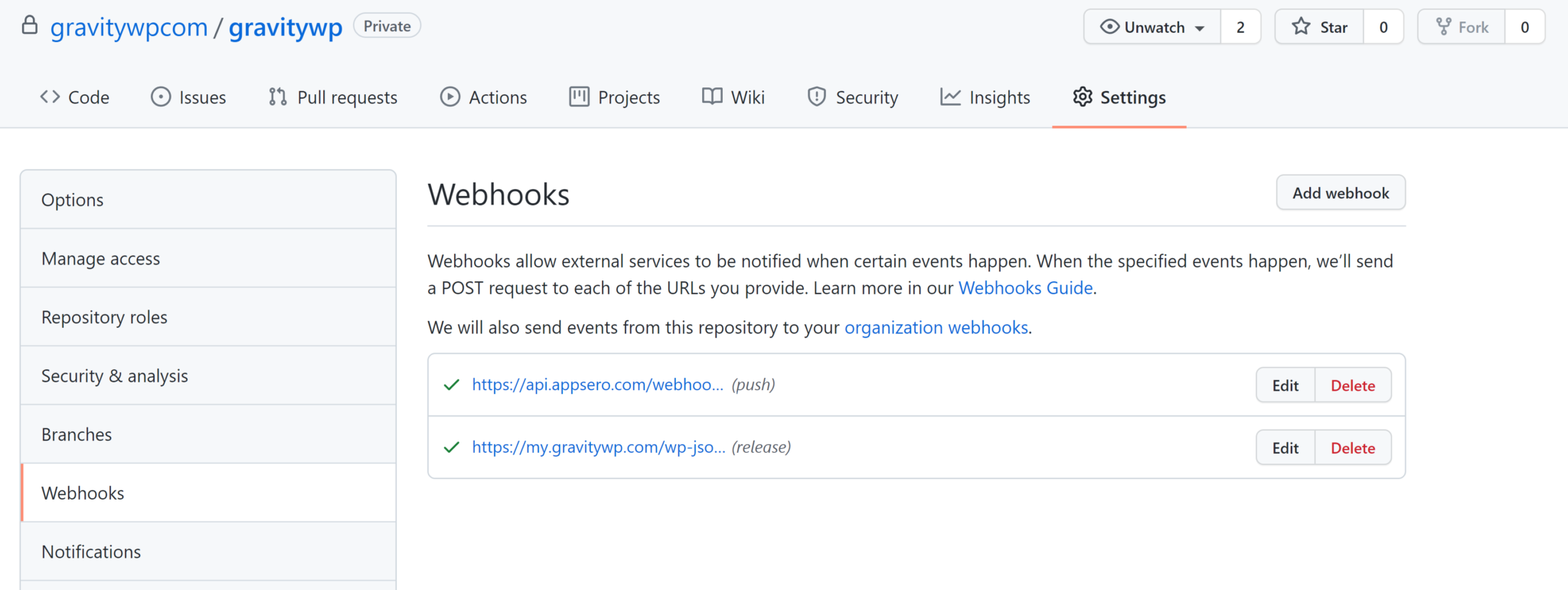
Task: Select the Wiki tab
Action: point(733,97)
